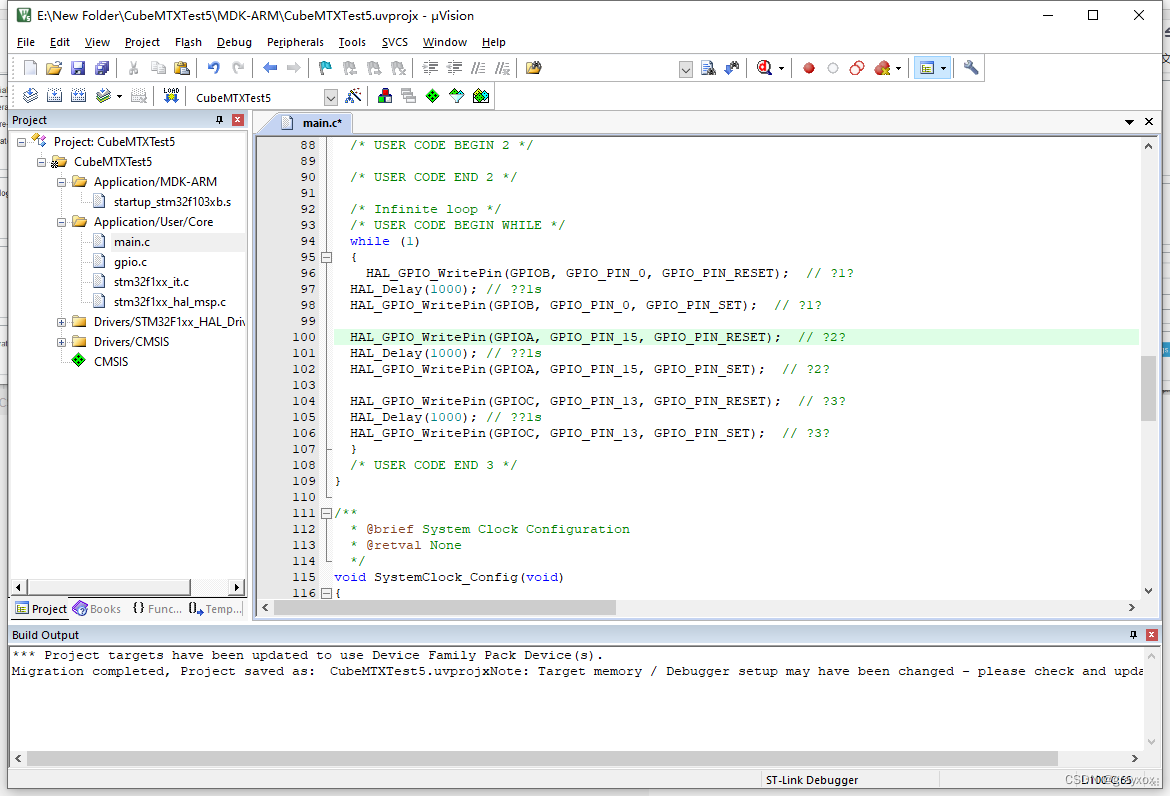The width and height of the screenshot is (1170, 796).
Task: Open batch build dropdown arrow
Action: [x=119, y=96]
